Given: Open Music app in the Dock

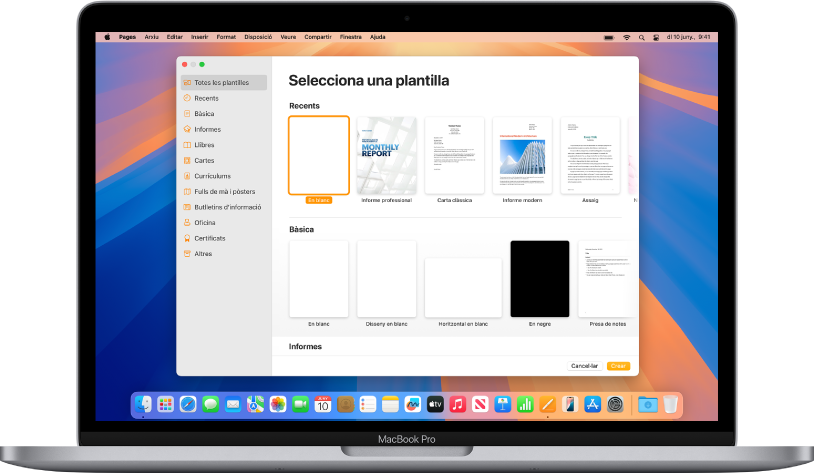Looking at the screenshot, I should pos(457,404).
